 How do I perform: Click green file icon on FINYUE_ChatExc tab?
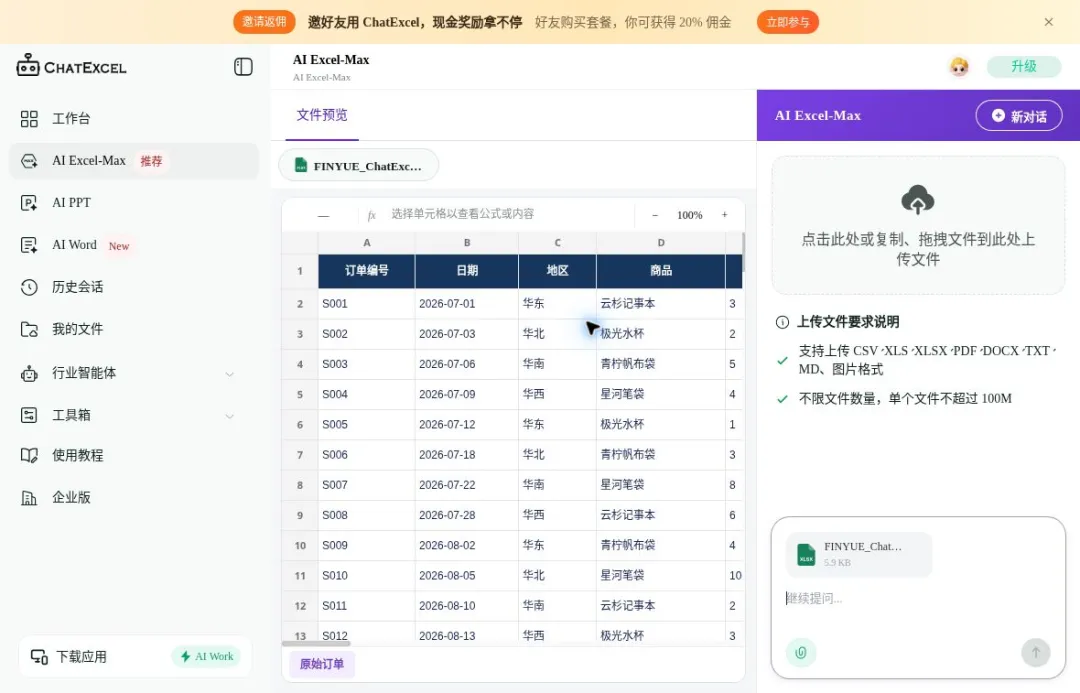(x=301, y=165)
